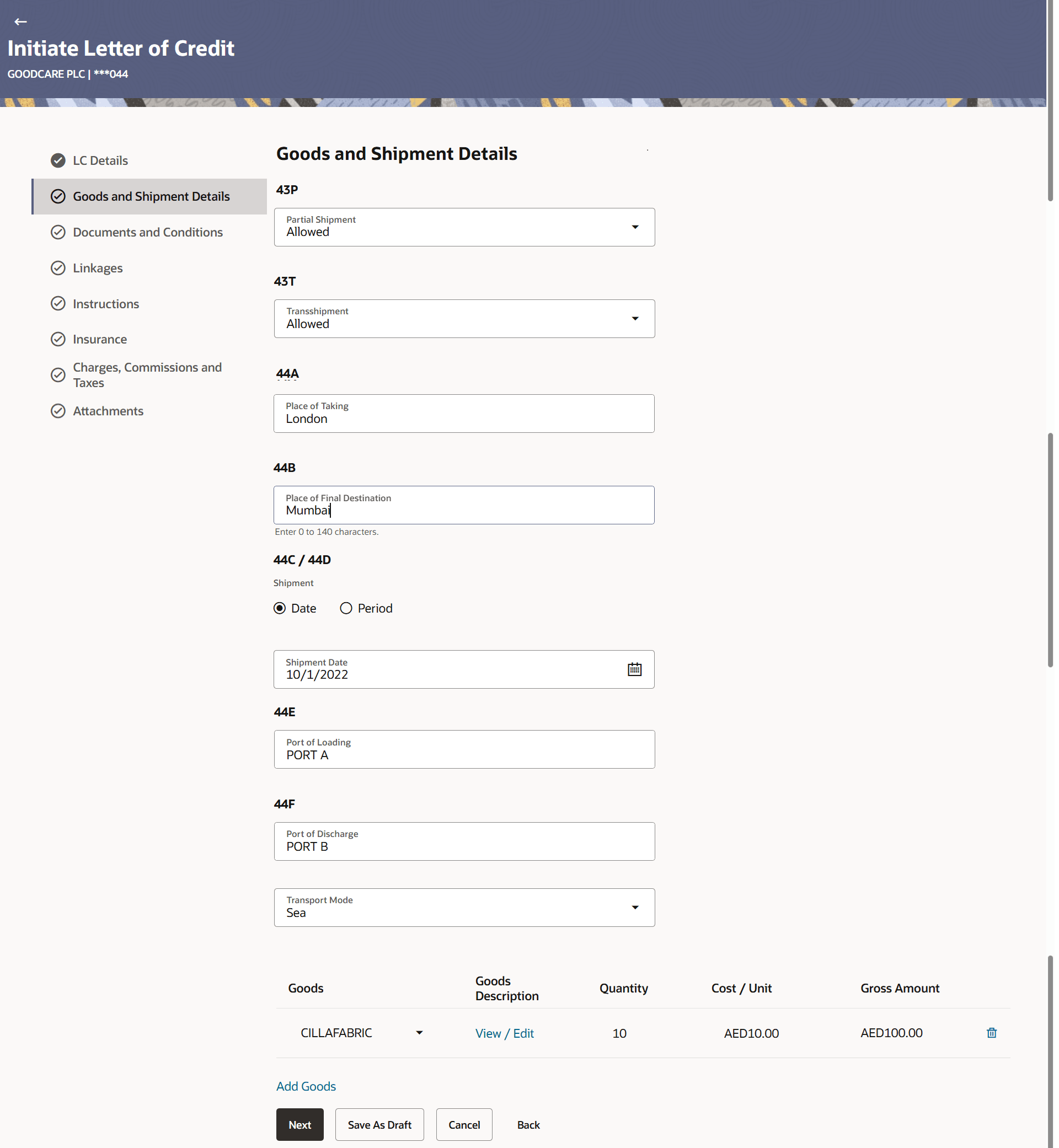The image size is (1059, 1148).
Task: Delete the CILLAFABRIC goods row
Action: coord(991,1033)
